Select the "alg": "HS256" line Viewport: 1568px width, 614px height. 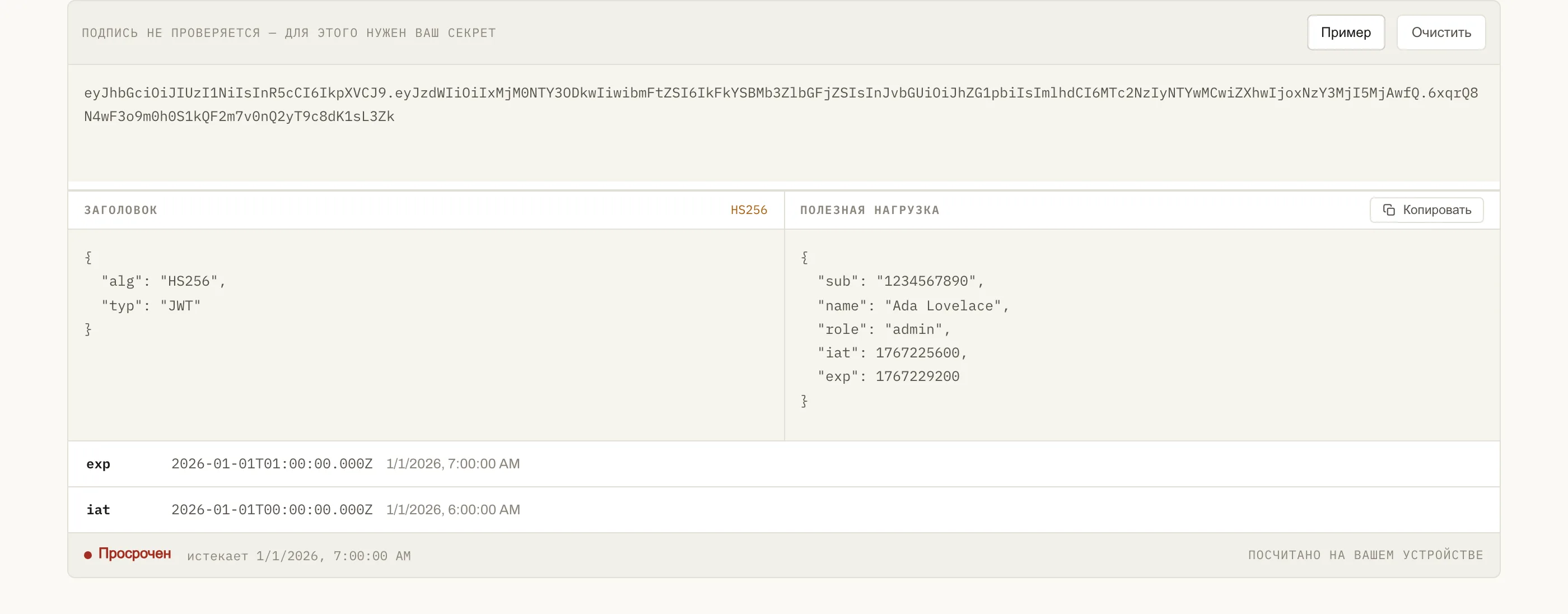163,281
